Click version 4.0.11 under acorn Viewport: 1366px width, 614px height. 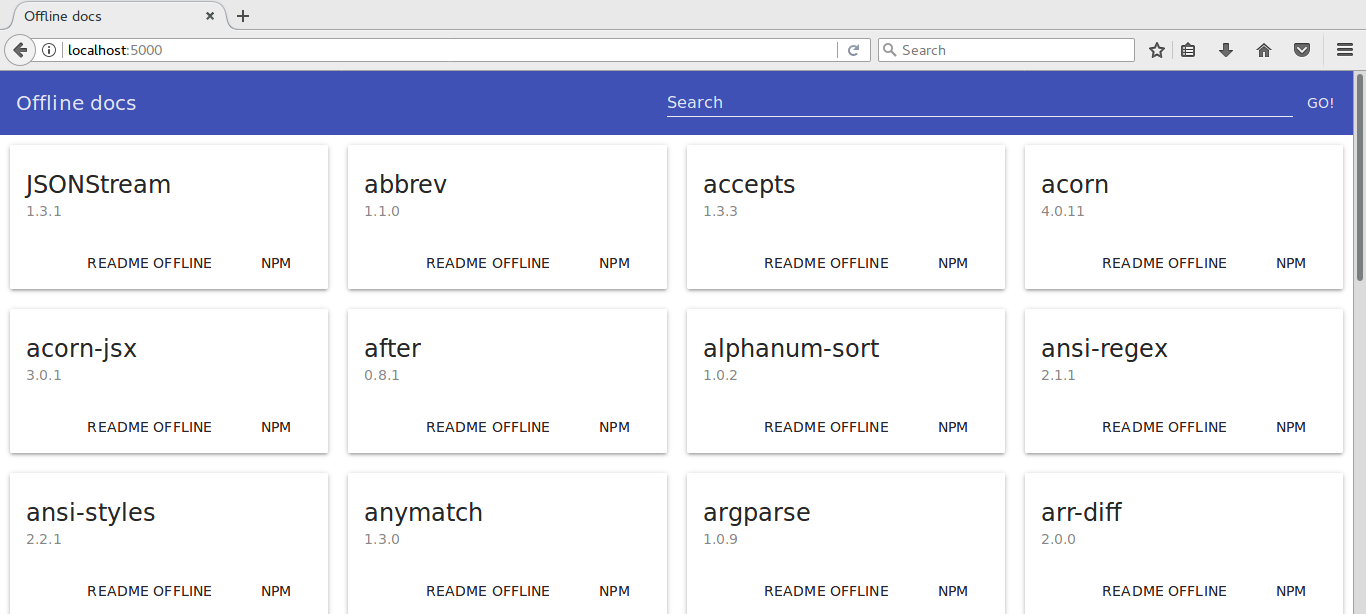coord(1063,211)
